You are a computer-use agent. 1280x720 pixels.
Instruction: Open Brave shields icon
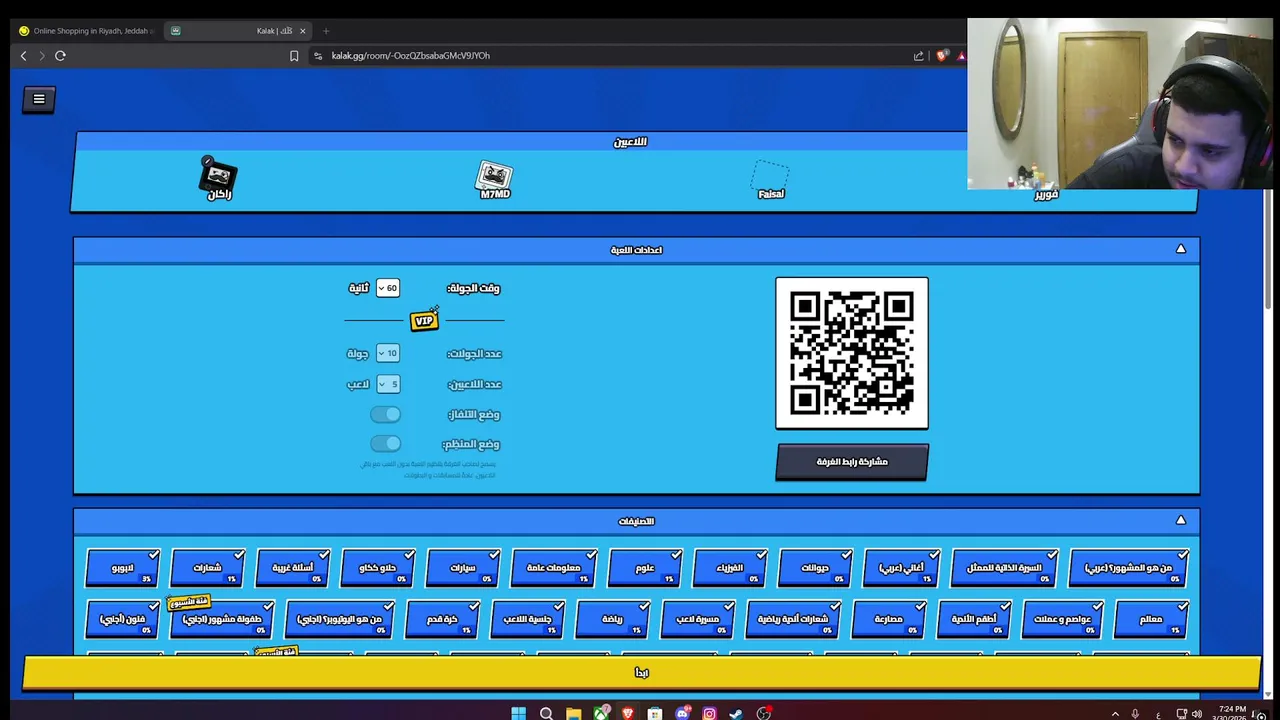coord(941,56)
